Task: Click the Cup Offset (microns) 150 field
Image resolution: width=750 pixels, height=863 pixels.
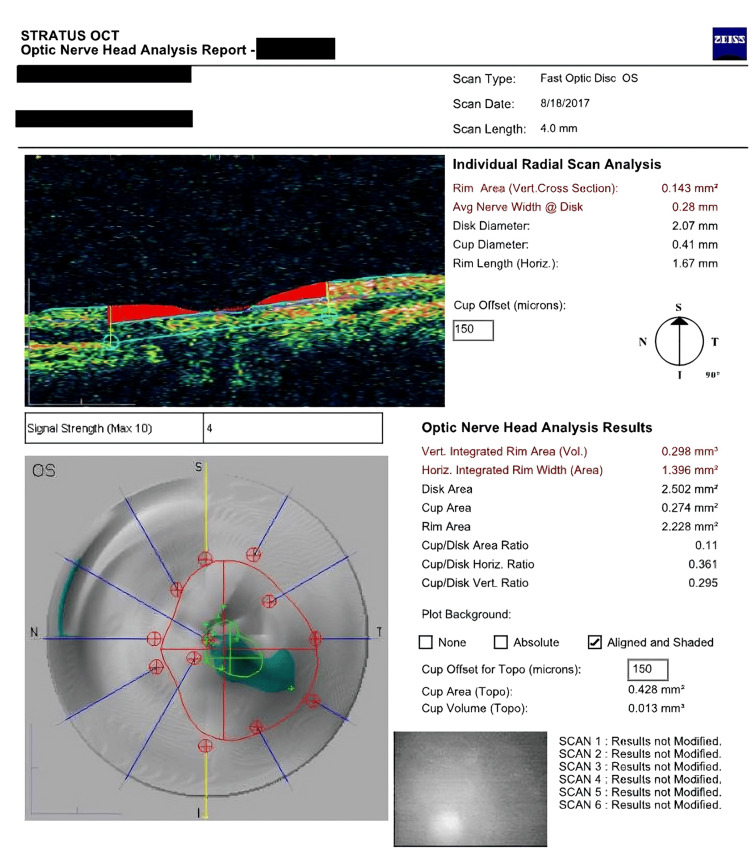Action: click(x=473, y=330)
